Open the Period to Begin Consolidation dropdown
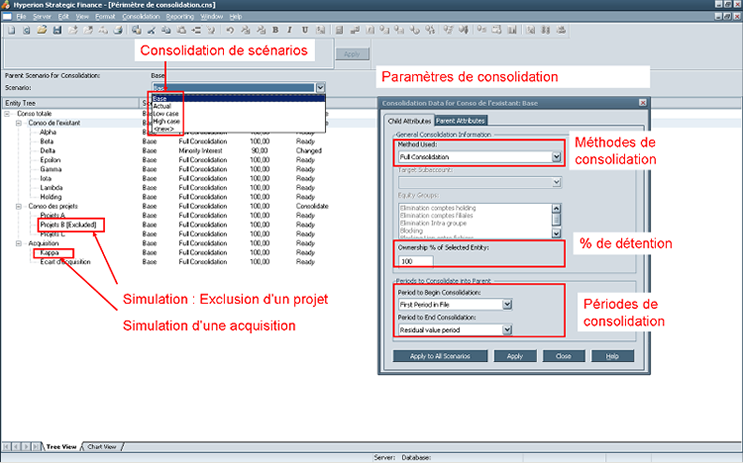 pyautogui.click(x=507, y=305)
